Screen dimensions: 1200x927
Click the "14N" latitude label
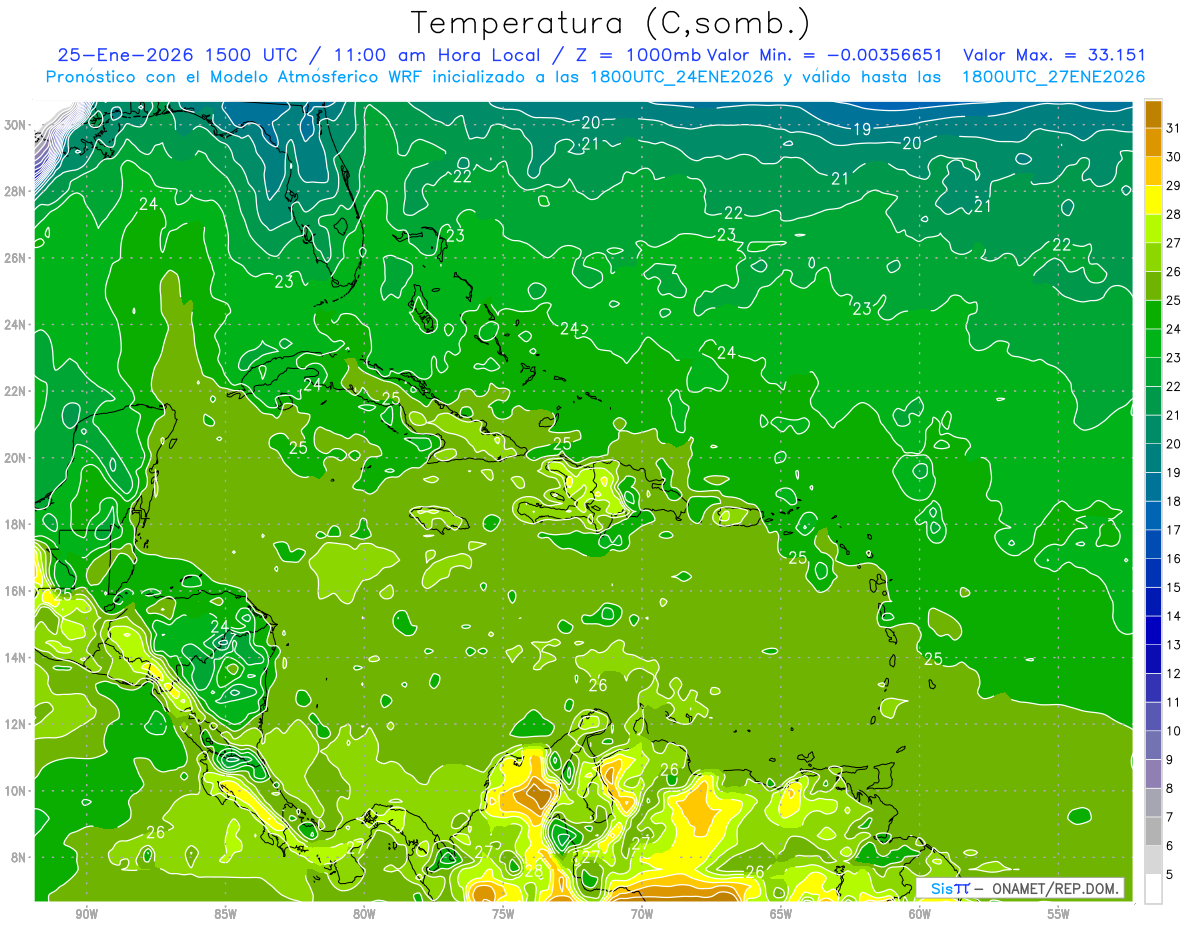coord(15,657)
